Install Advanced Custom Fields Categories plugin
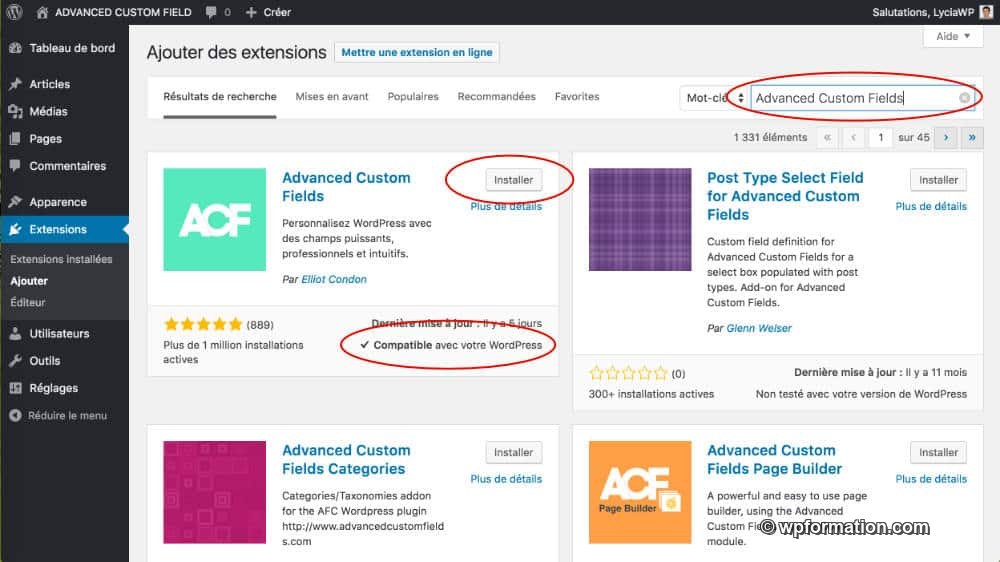 click(x=513, y=452)
